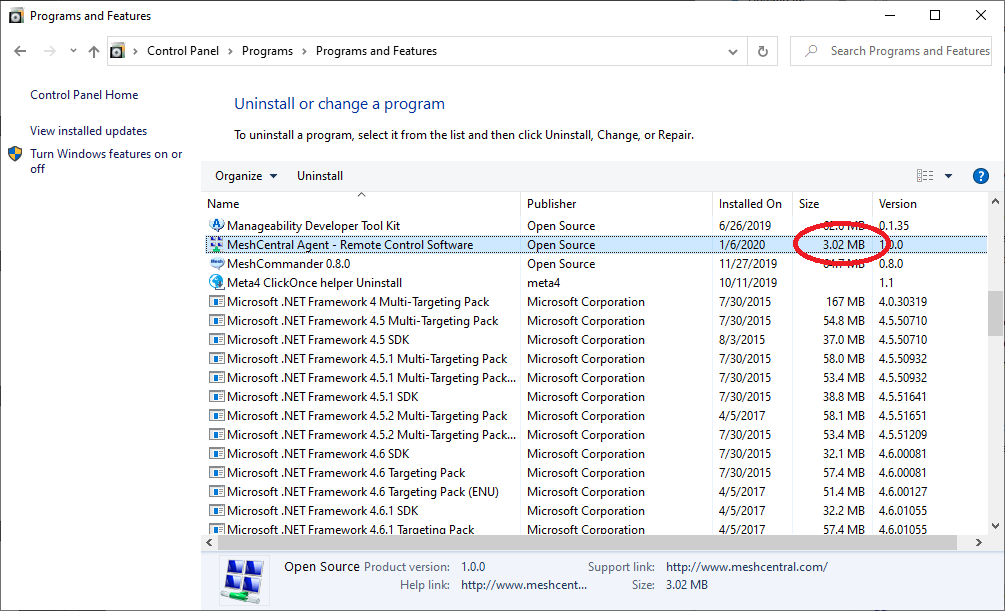Open the Organize dropdown menu
The height and width of the screenshot is (611, 1005).
tap(246, 176)
